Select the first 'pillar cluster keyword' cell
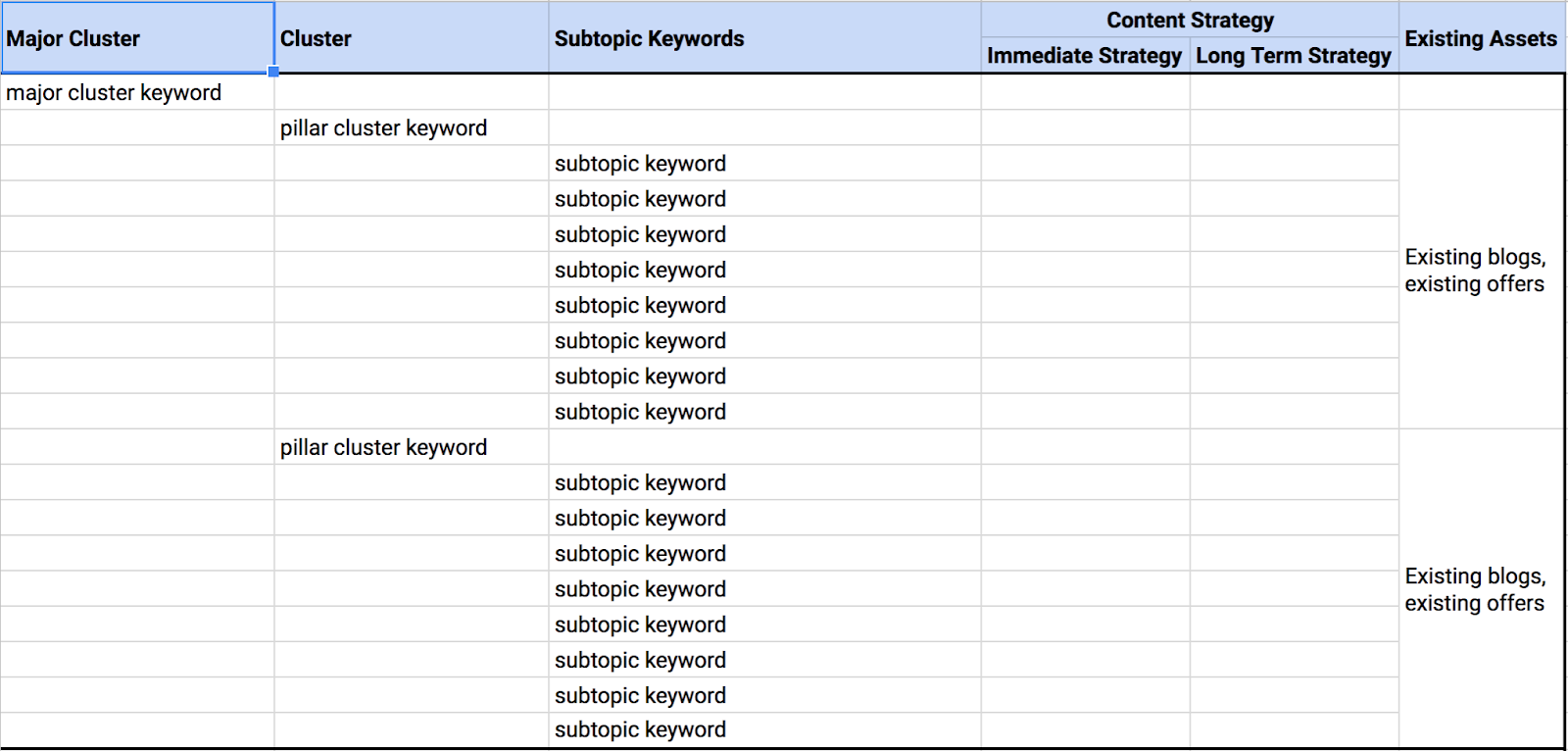 [411, 128]
